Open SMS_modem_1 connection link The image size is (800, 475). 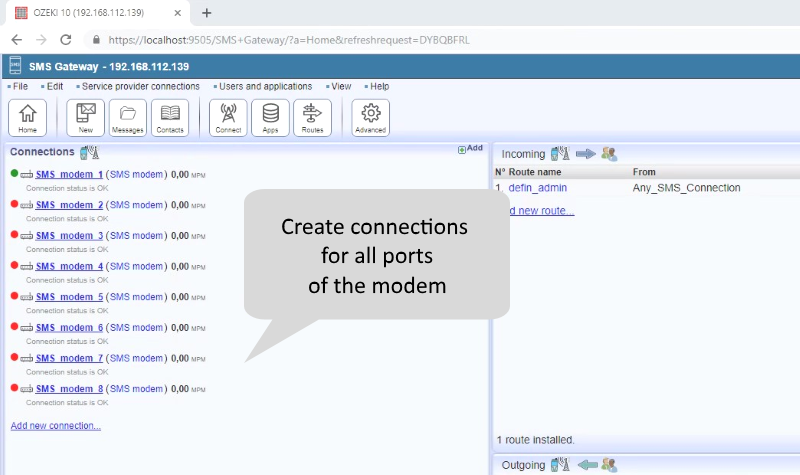tap(69, 174)
